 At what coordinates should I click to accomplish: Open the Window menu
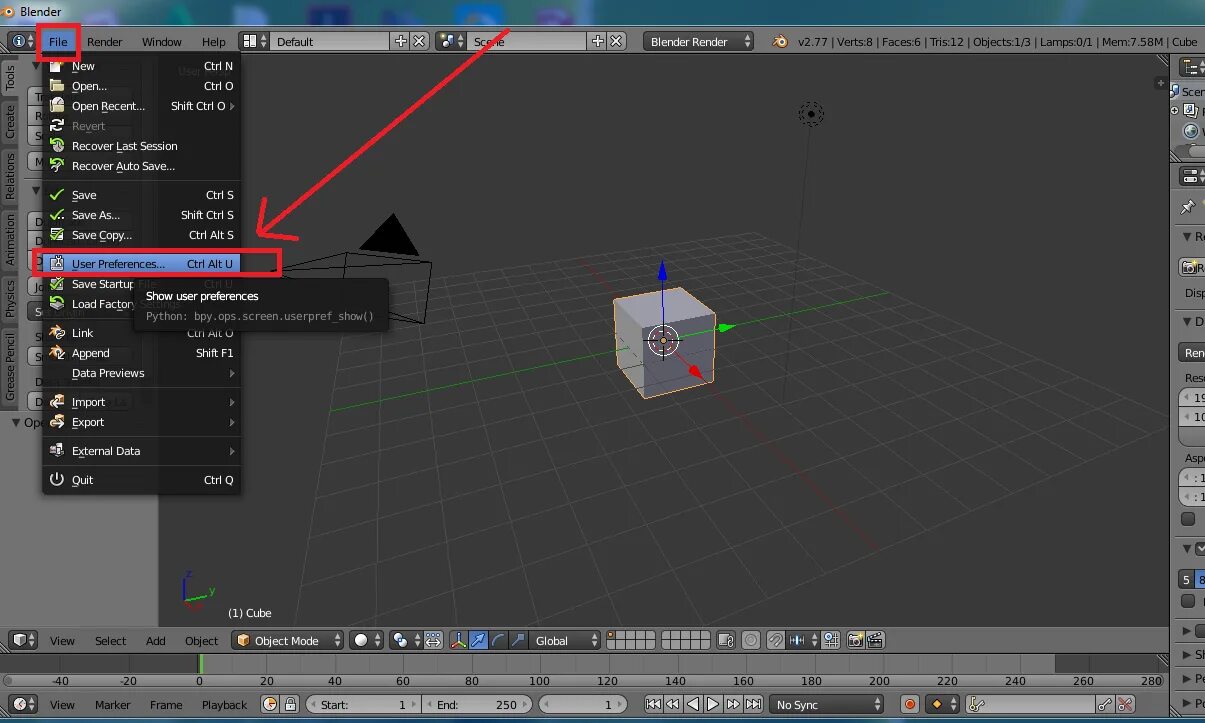click(x=162, y=41)
